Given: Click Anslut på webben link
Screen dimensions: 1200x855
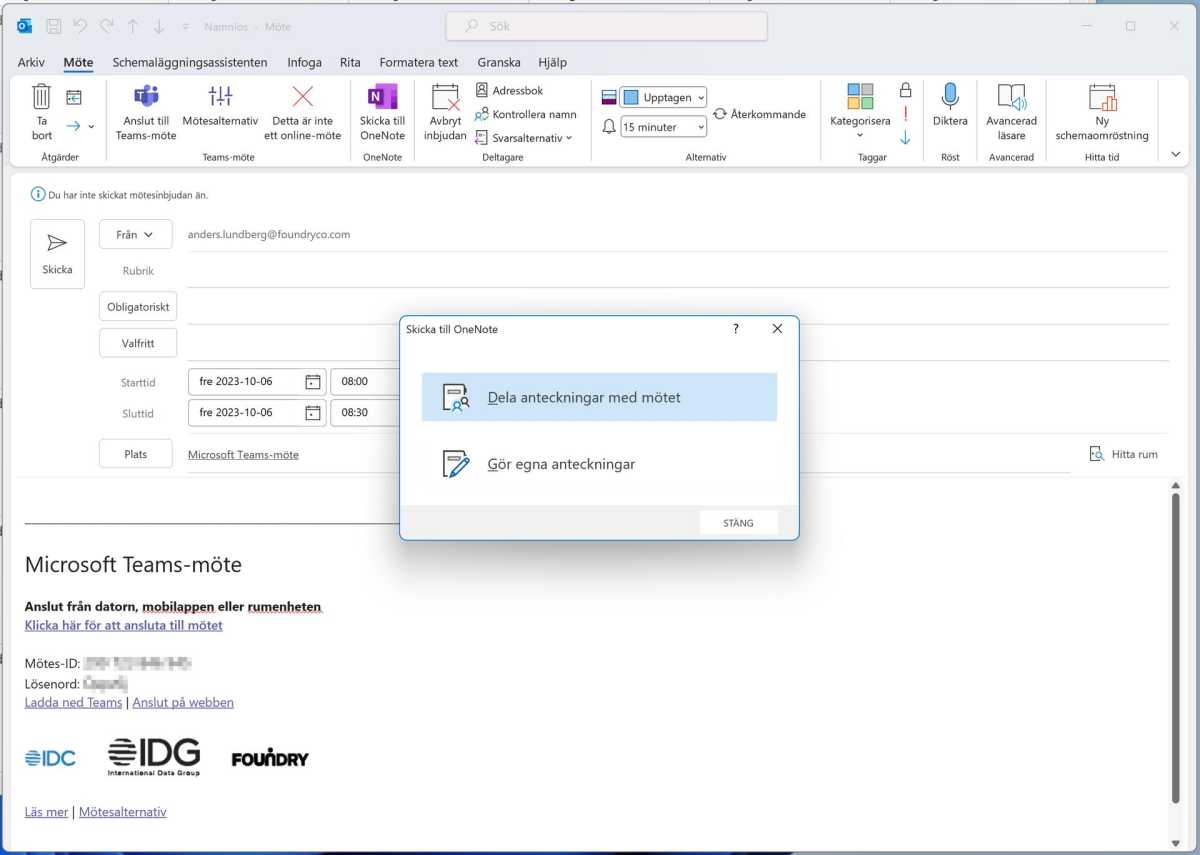Looking at the screenshot, I should coord(183,702).
